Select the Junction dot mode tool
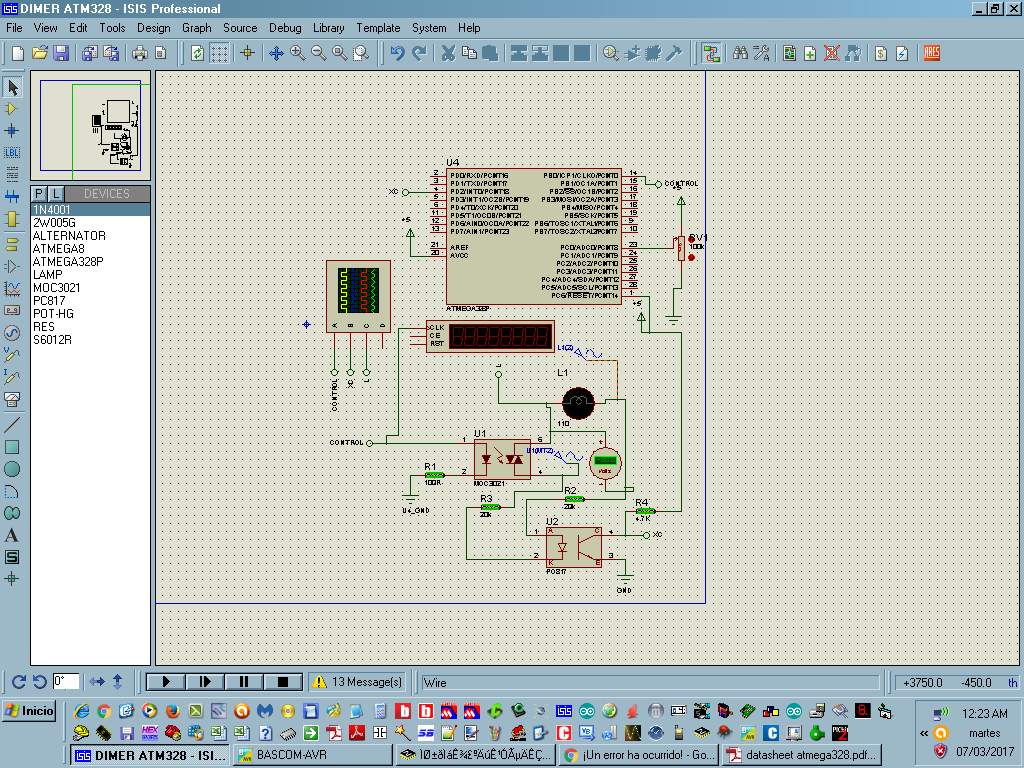 click(12, 131)
